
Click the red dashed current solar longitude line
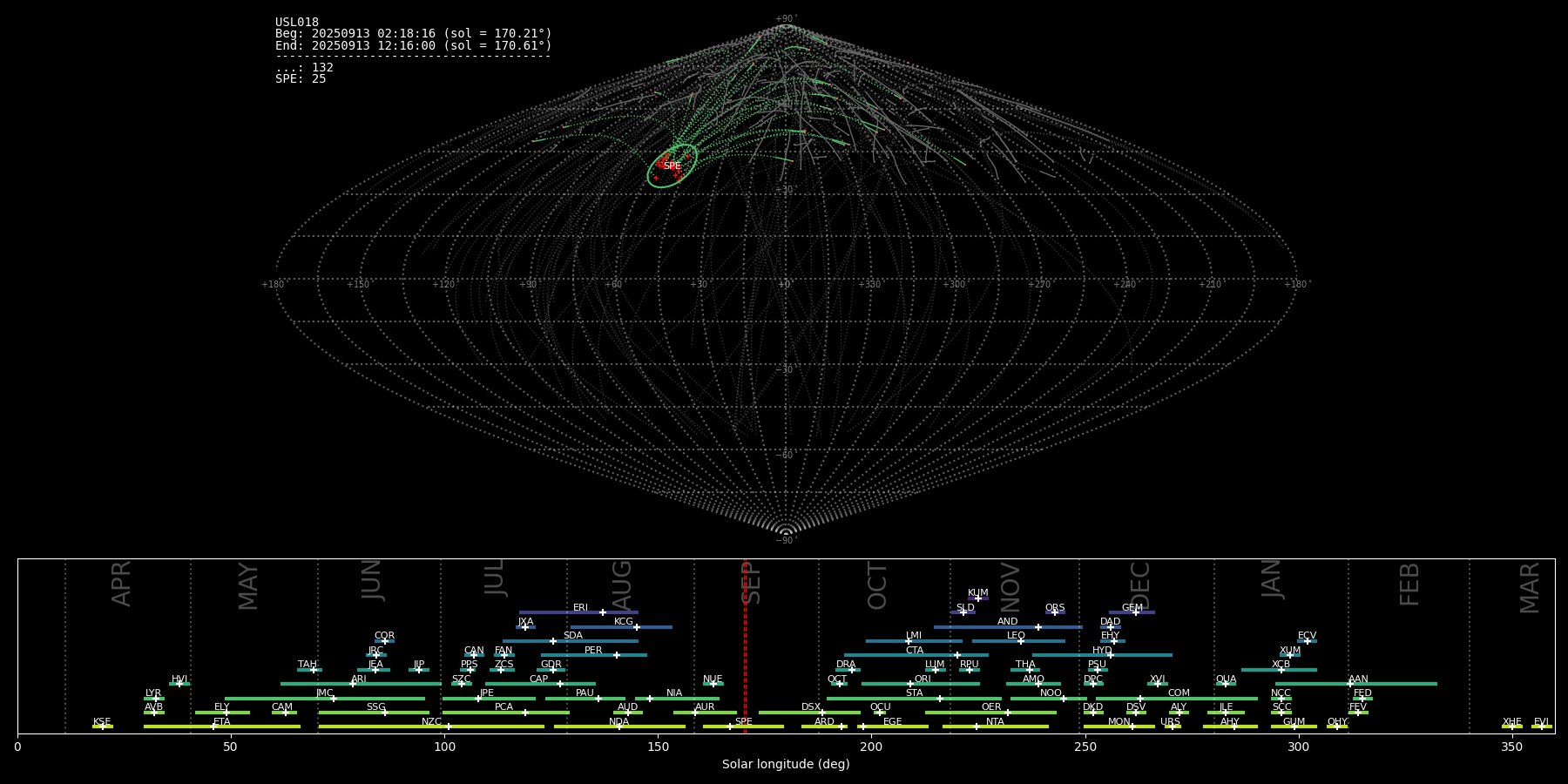click(x=745, y=645)
